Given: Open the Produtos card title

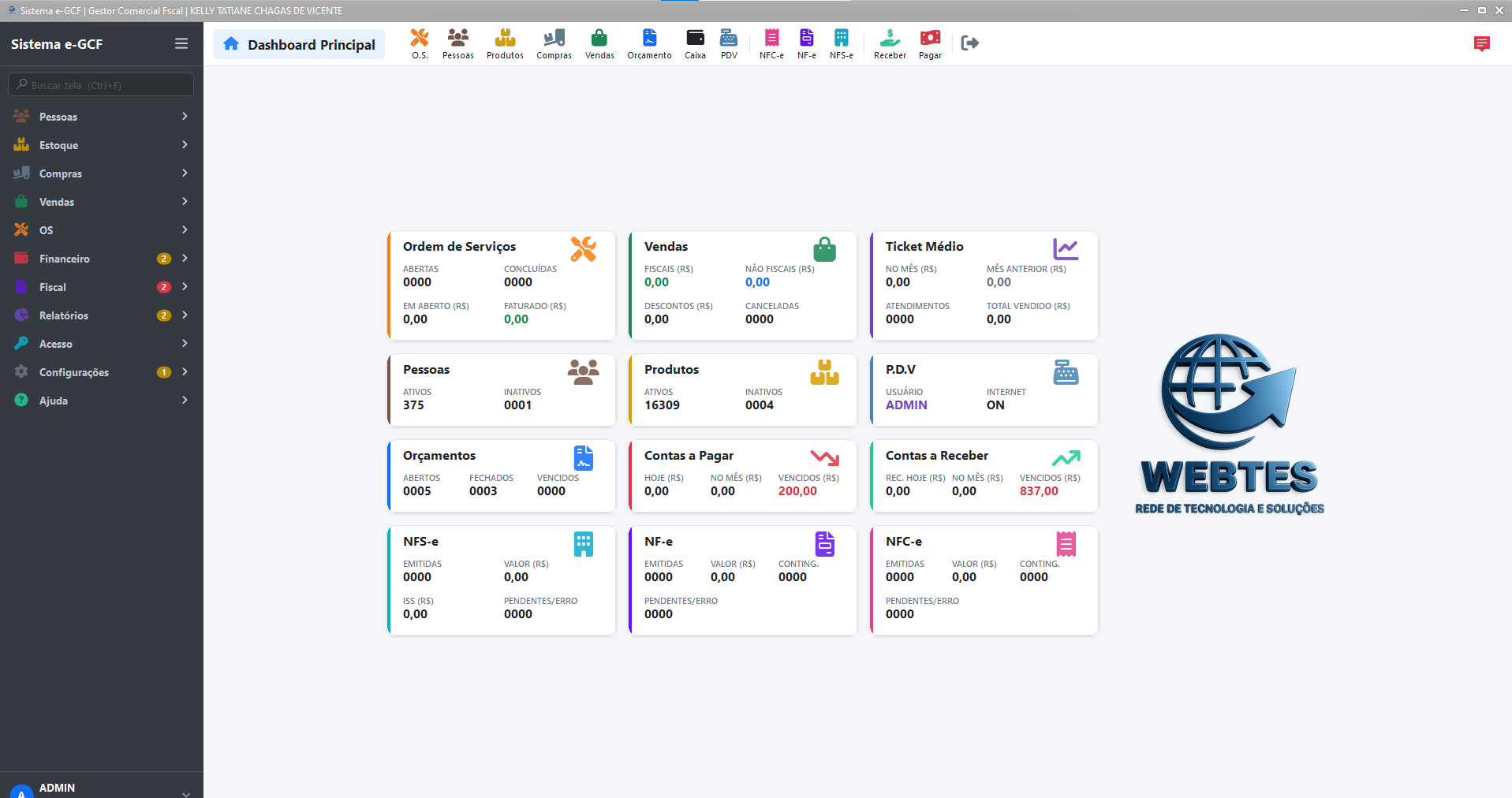Looking at the screenshot, I should click(x=671, y=370).
